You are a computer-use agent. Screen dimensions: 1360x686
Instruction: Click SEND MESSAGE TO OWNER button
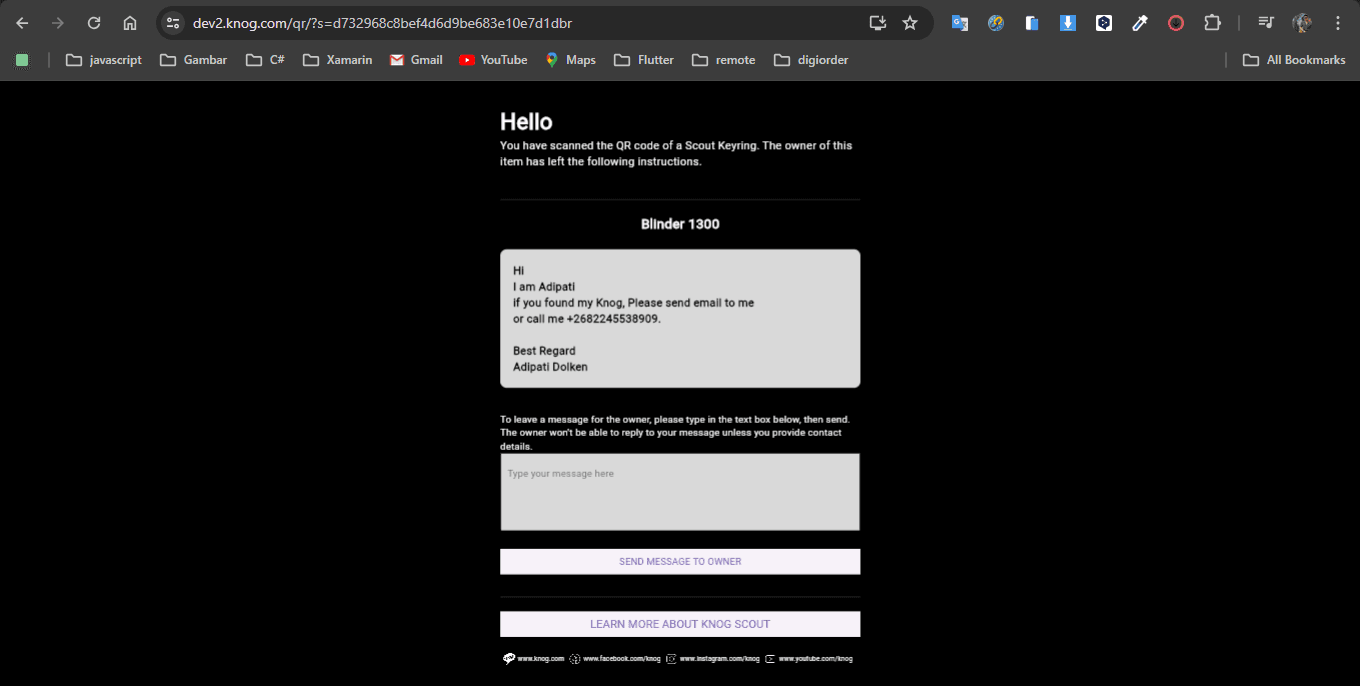tap(680, 562)
